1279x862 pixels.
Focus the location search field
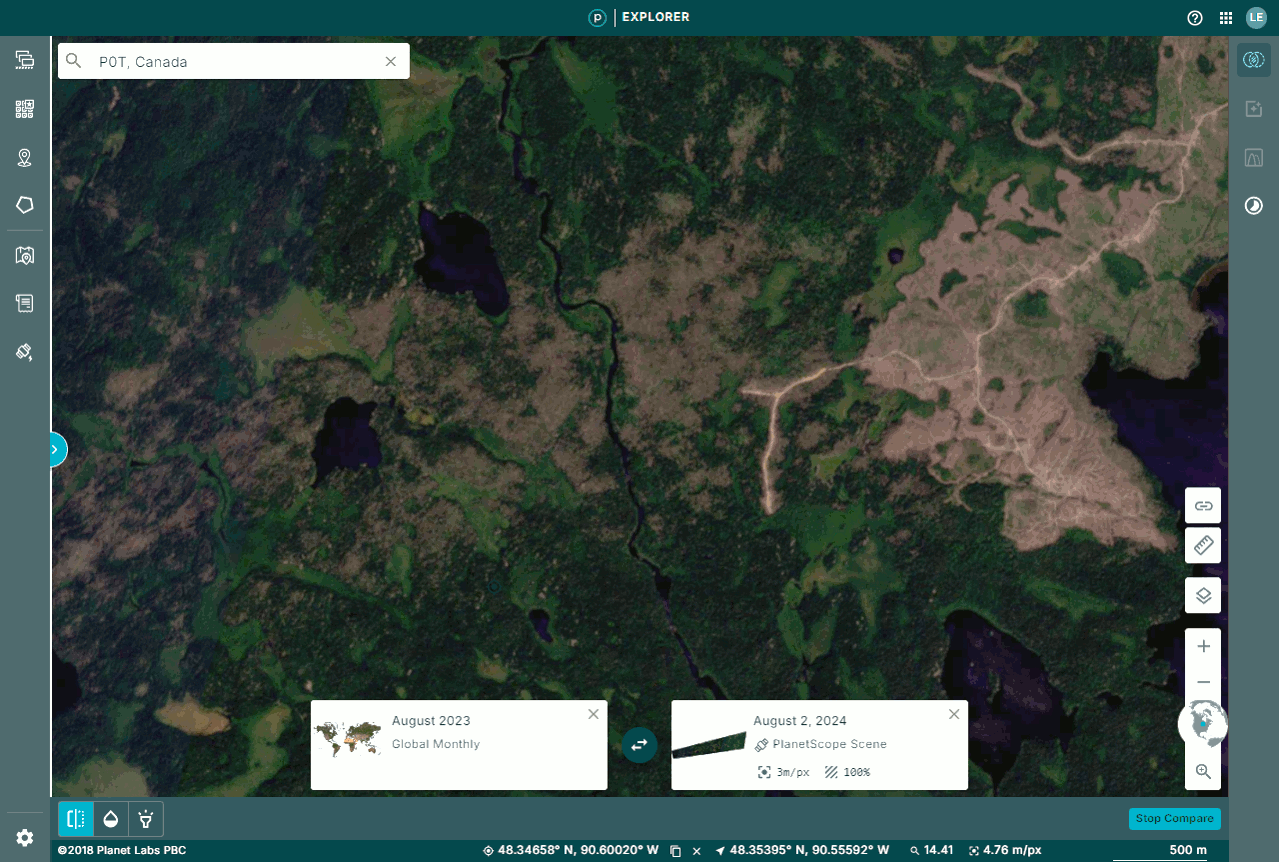pos(234,61)
